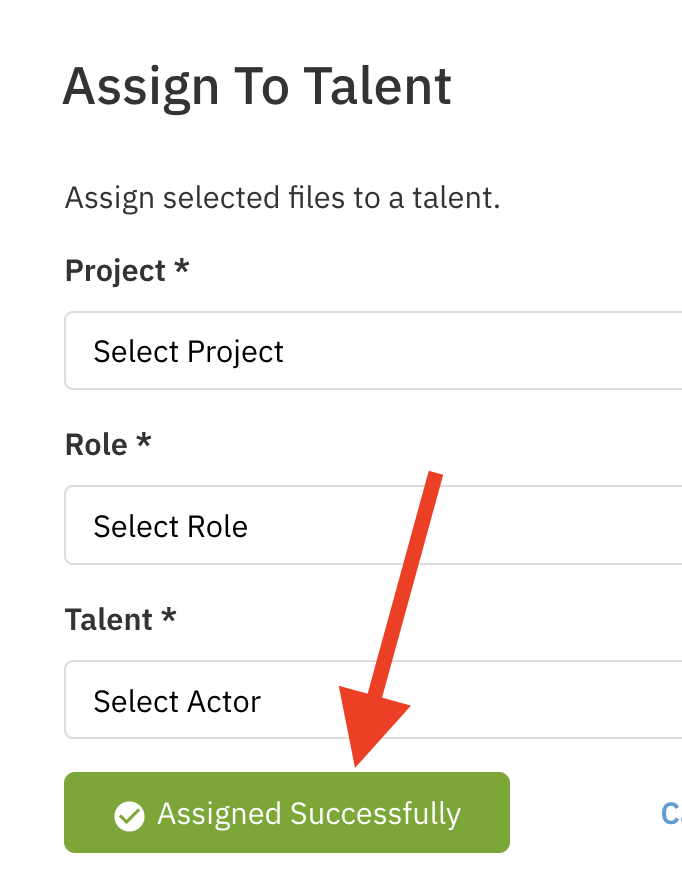Click the "Select Role" placeholder text

pyautogui.click(x=171, y=526)
